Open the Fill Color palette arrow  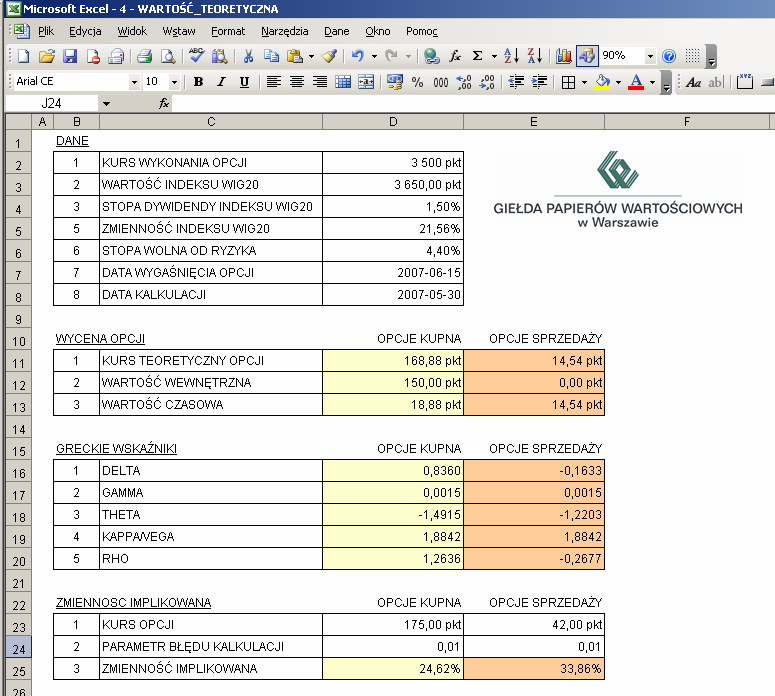point(618,82)
